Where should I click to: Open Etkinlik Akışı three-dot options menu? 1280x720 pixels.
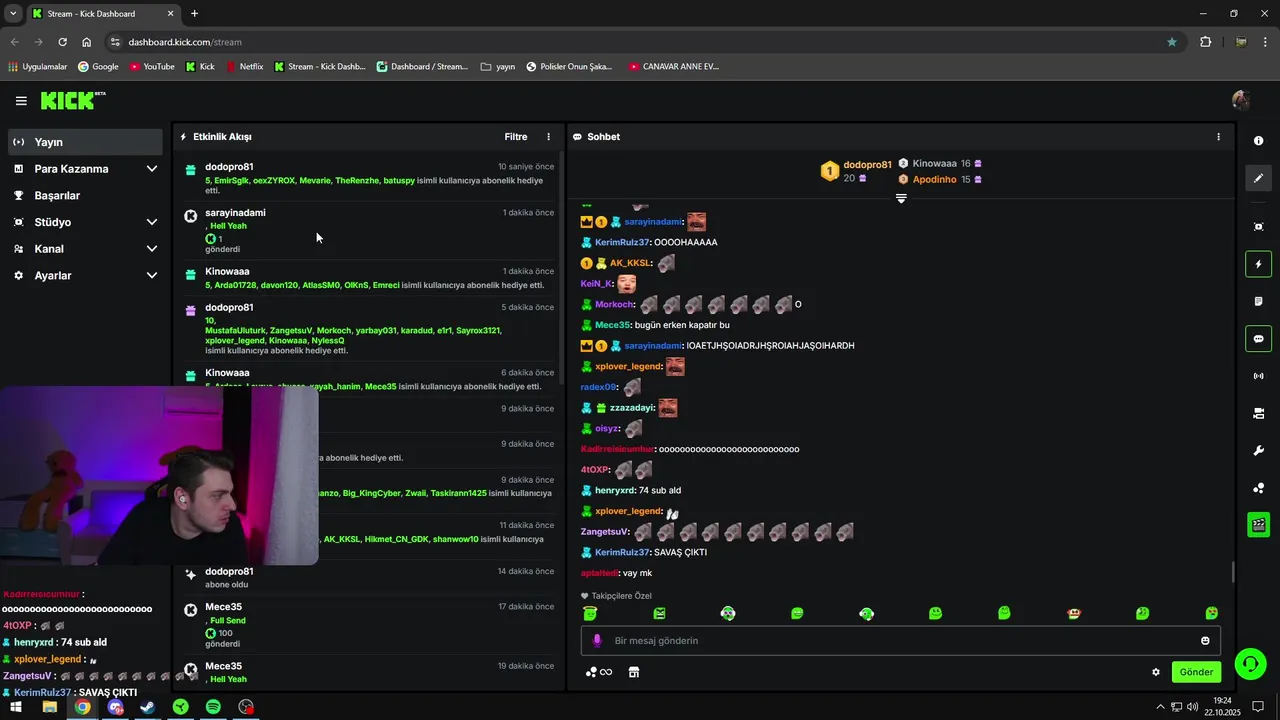coord(548,137)
